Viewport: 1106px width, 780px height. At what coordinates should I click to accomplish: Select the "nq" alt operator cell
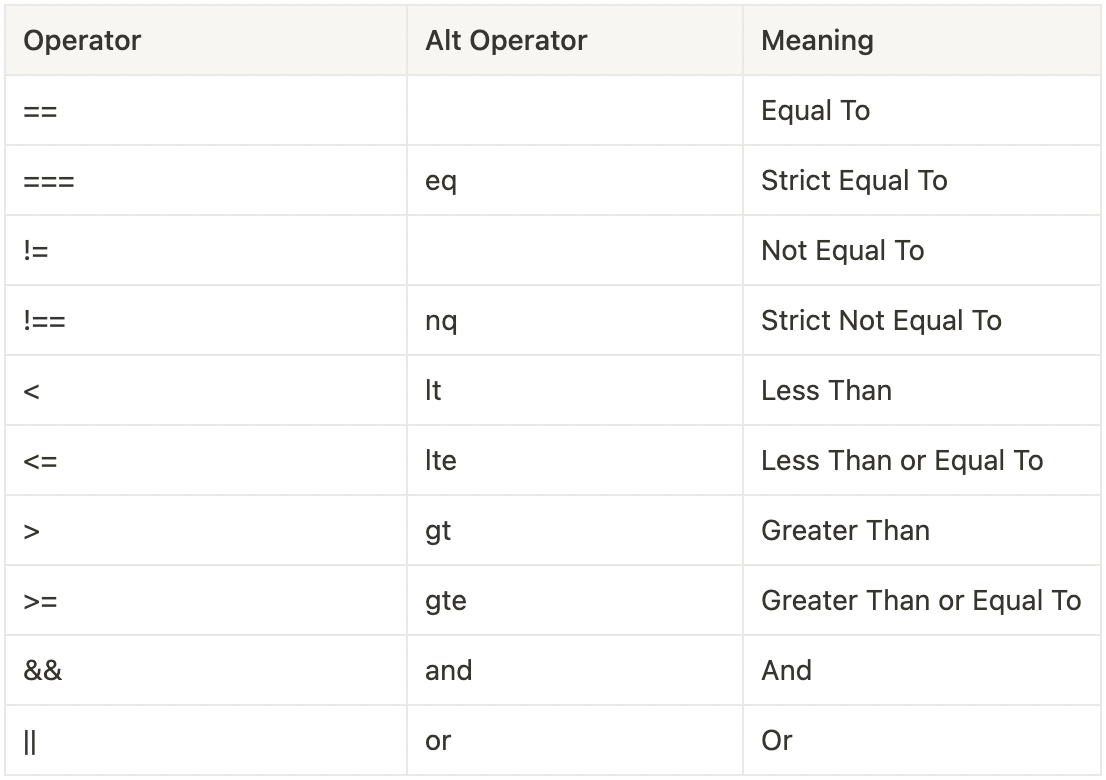tap(441, 321)
